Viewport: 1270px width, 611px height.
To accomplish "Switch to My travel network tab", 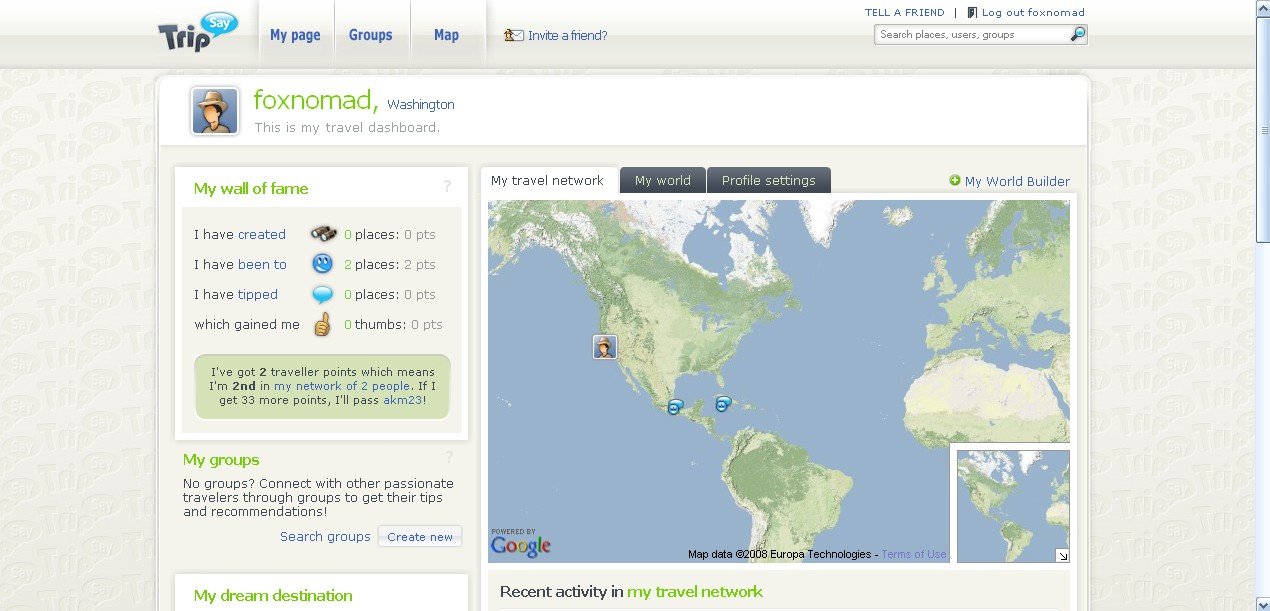I will [x=548, y=180].
